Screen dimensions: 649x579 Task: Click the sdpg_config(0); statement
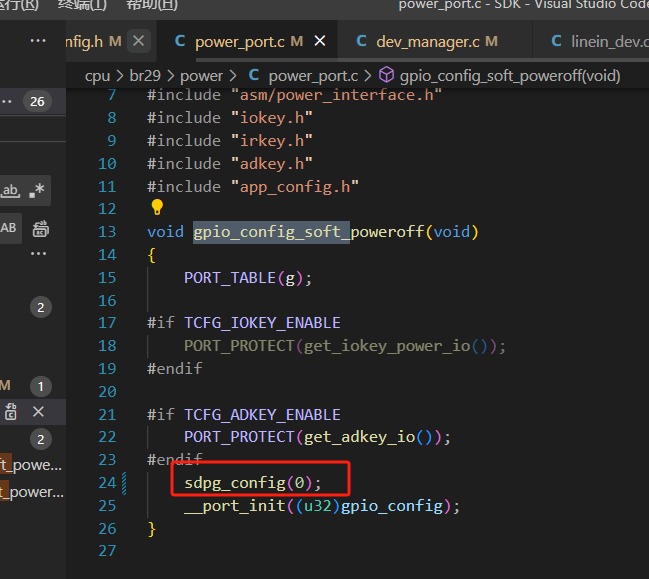click(252, 483)
